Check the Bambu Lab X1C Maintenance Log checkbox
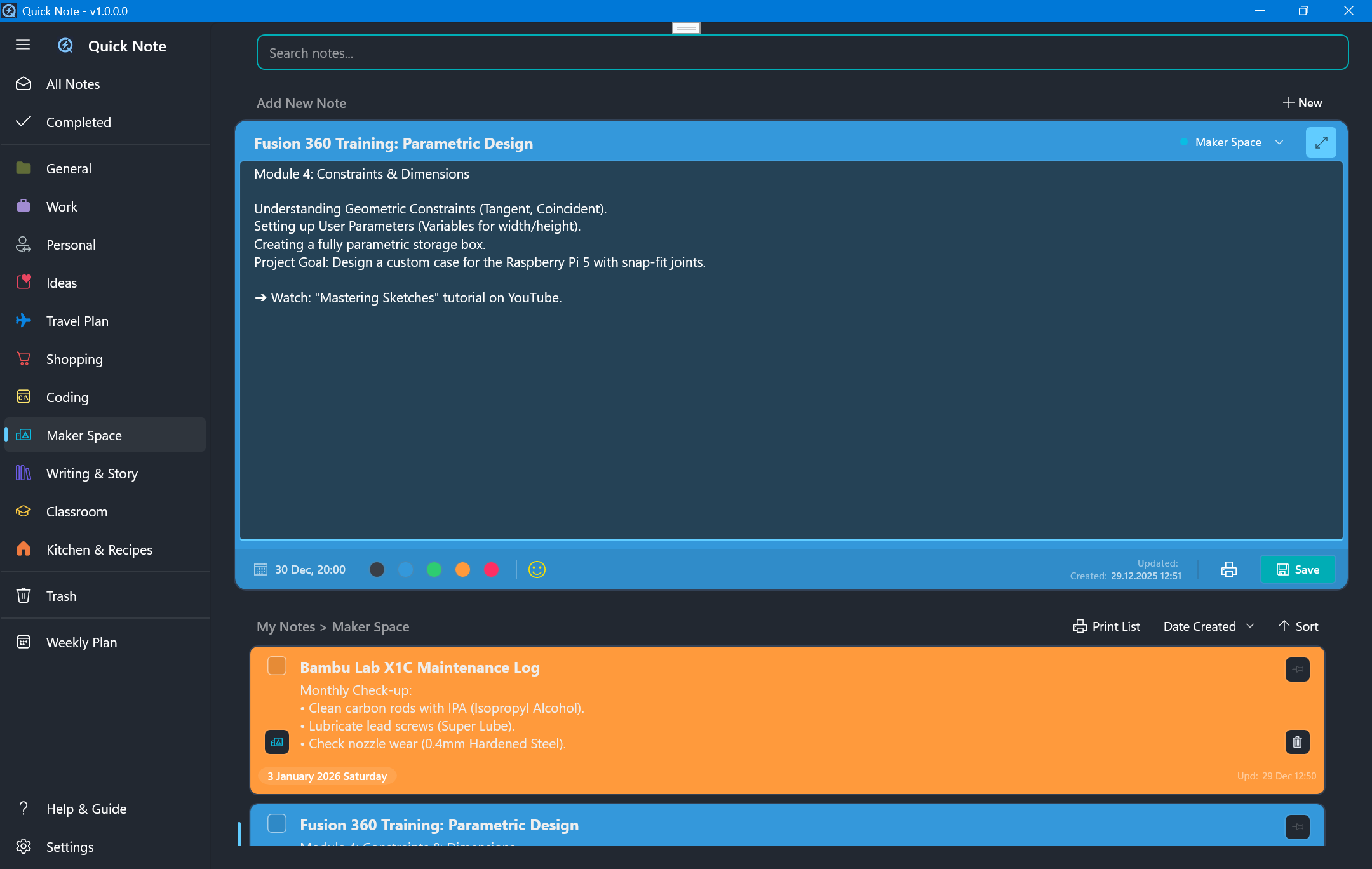 pos(277,666)
